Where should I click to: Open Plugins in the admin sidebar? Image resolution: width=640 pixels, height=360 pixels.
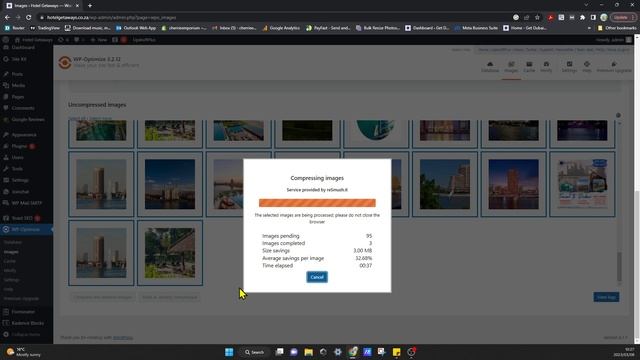coord(20,146)
